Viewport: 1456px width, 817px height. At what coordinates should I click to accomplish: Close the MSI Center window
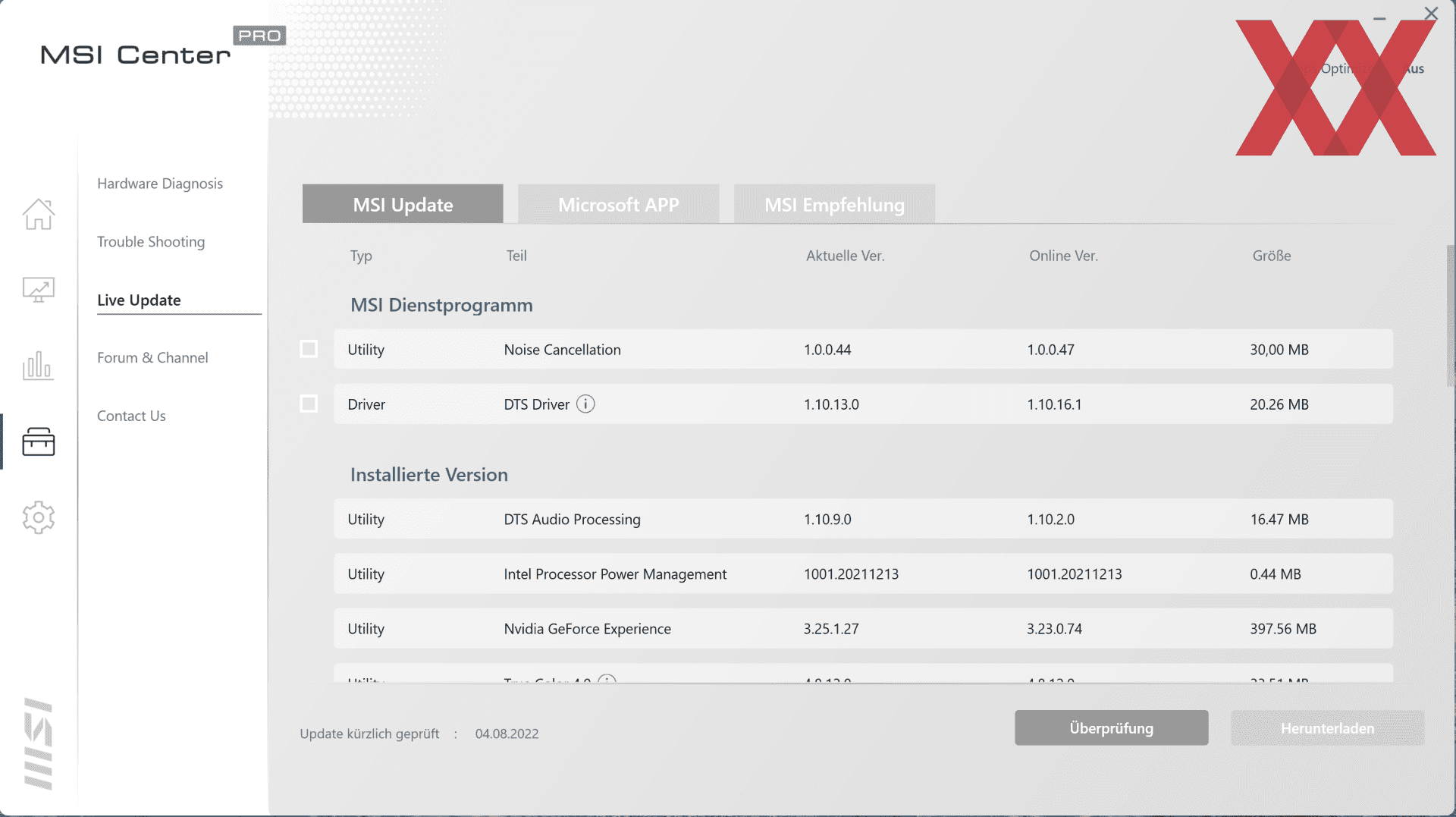click(x=1431, y=14)
